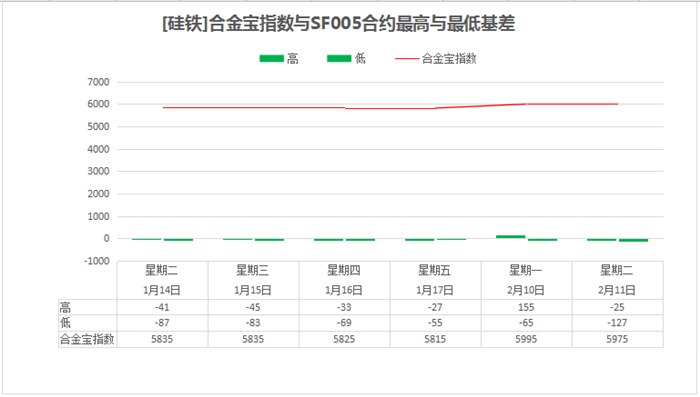Image resolution: width=700 pixels, height=397 pixels.
Task: Select the cell showing 155
Action: tap(526, 307)
